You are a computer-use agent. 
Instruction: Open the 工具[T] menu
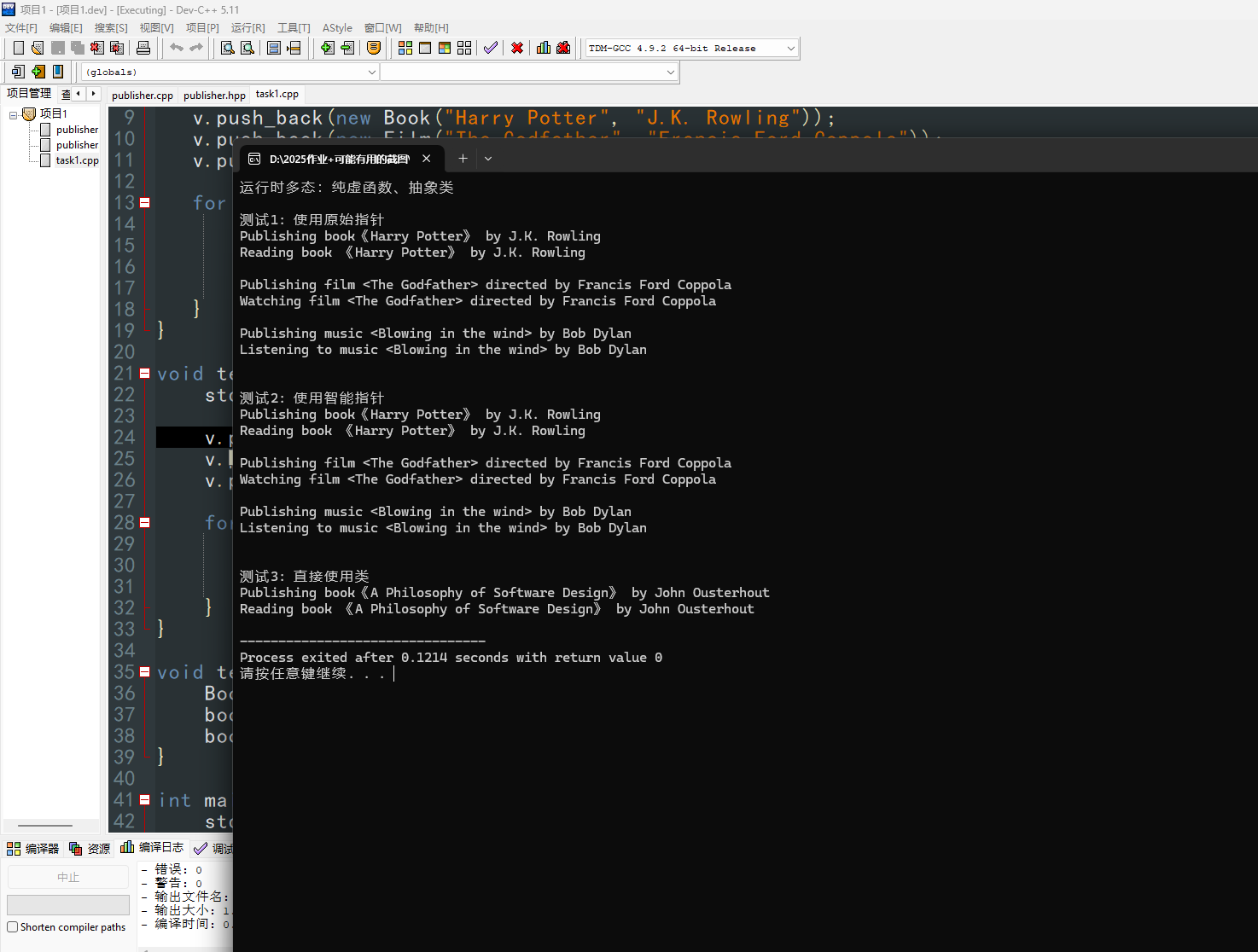294,28
